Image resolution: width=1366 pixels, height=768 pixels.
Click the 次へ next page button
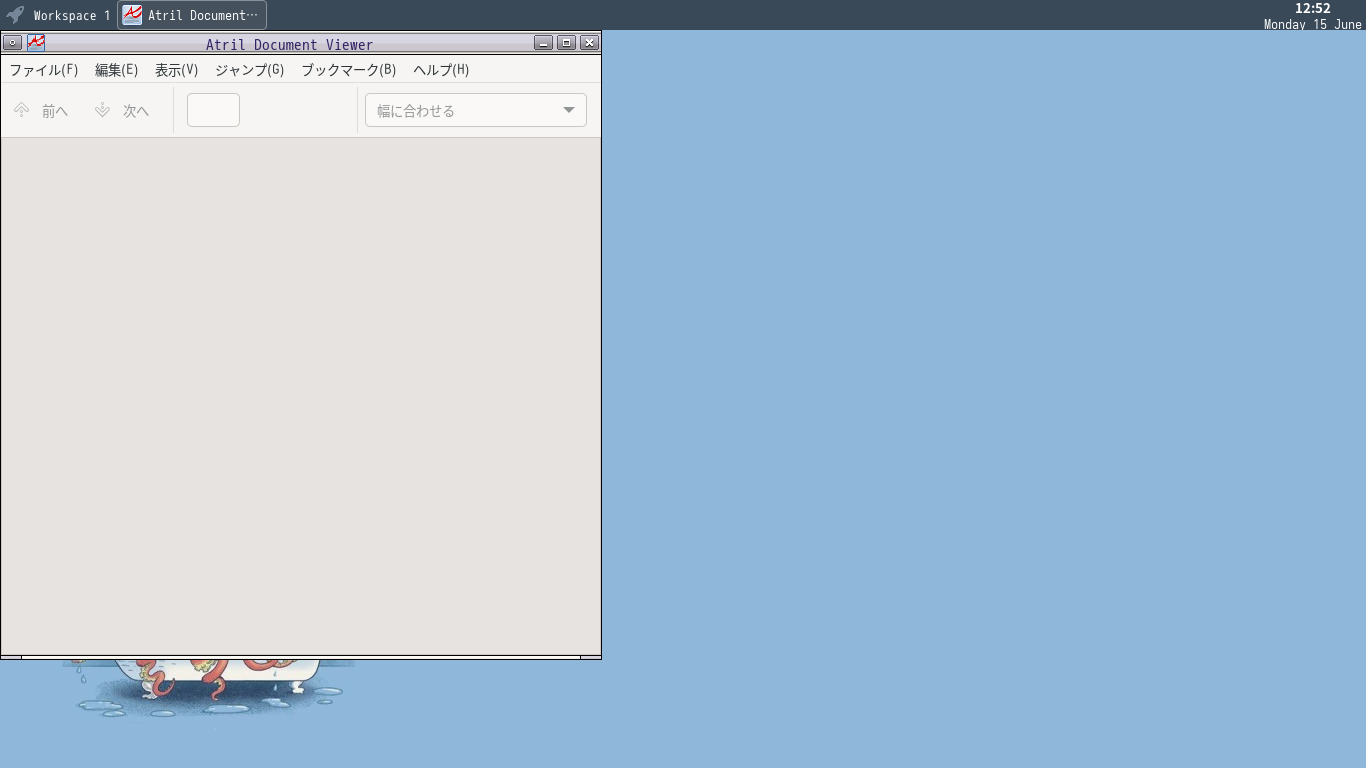[122, 110]
